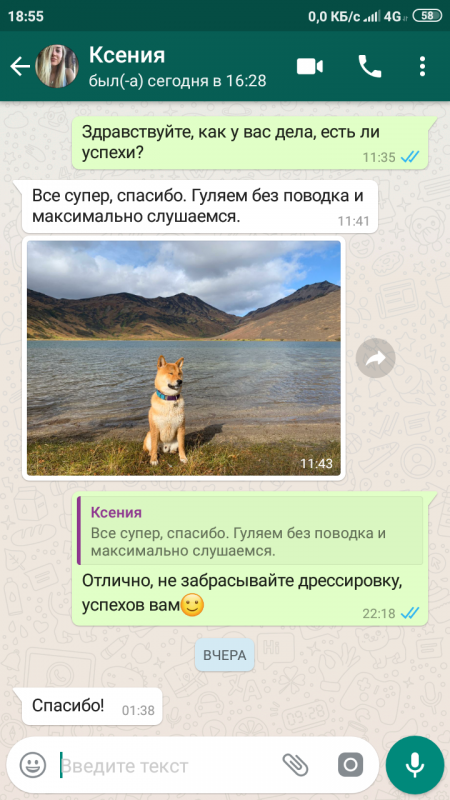Image resolution: width=450 pixels, height=800 pixels.
Task: Tap the battery indicator in status bar
Action: [428, 16]
